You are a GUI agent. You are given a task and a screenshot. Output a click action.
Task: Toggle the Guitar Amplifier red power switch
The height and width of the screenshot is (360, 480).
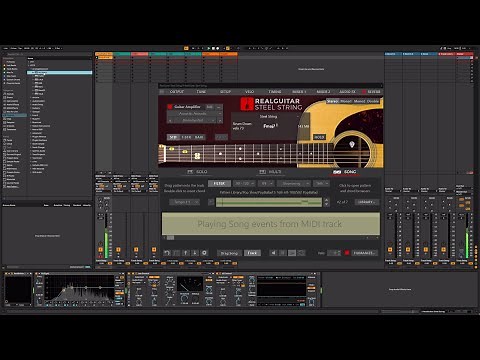click(x=170, y=107)
